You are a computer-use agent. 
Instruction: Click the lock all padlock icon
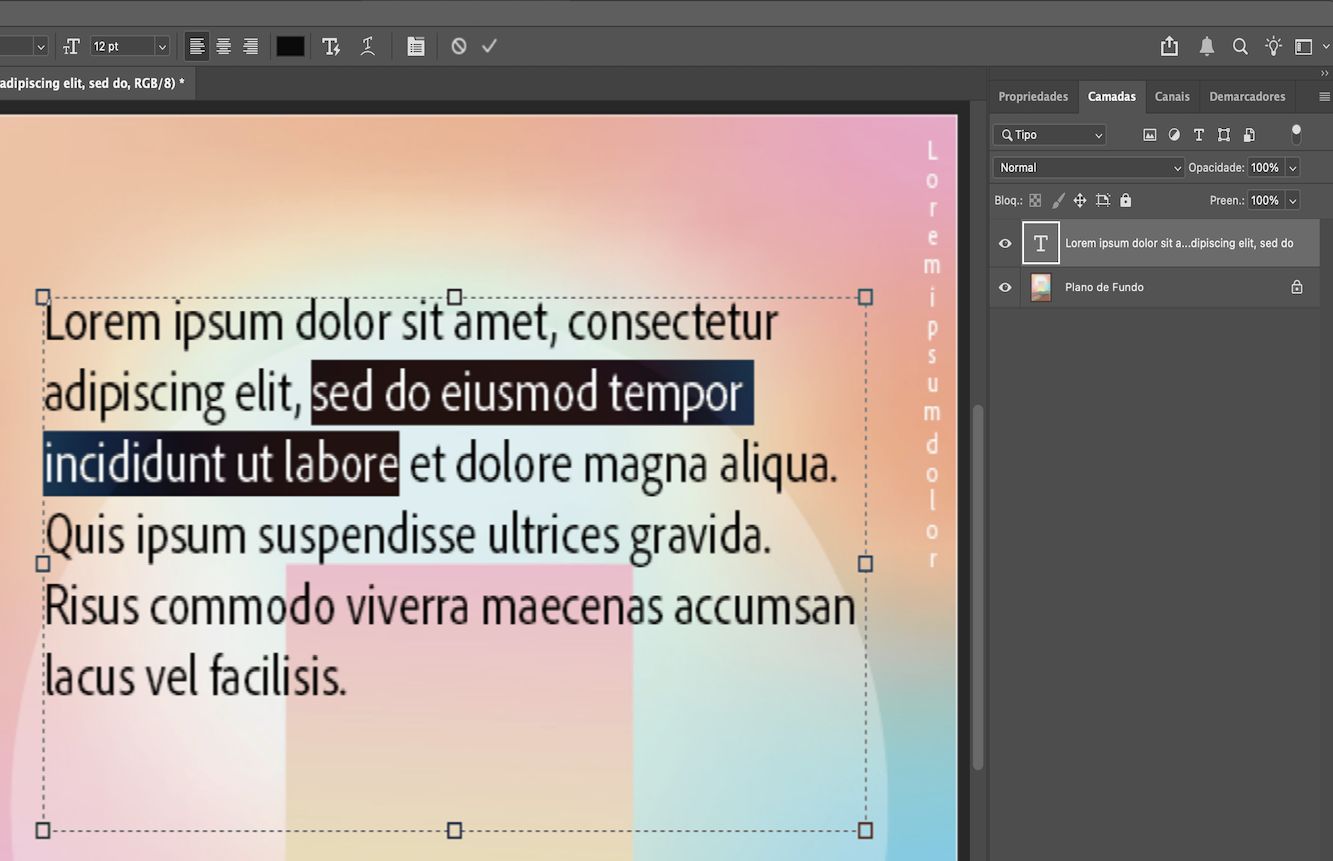coord(1125,200)
